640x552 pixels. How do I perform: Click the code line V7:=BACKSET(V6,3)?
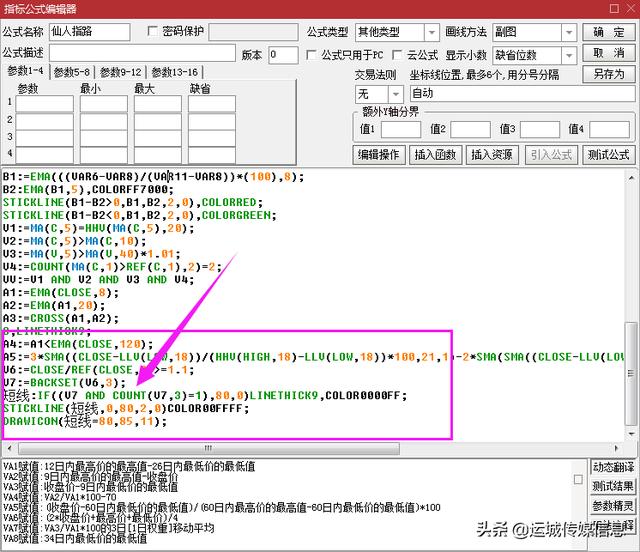(64, 383)
